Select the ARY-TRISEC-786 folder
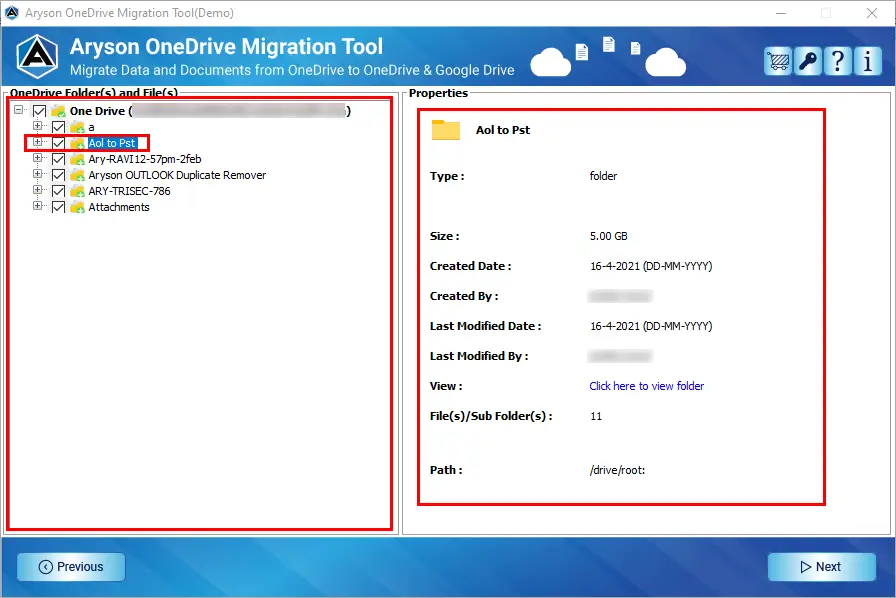Image resolution: width=896 pixels, height=598 pixels. pyautogui.click(x=129, y=191)
